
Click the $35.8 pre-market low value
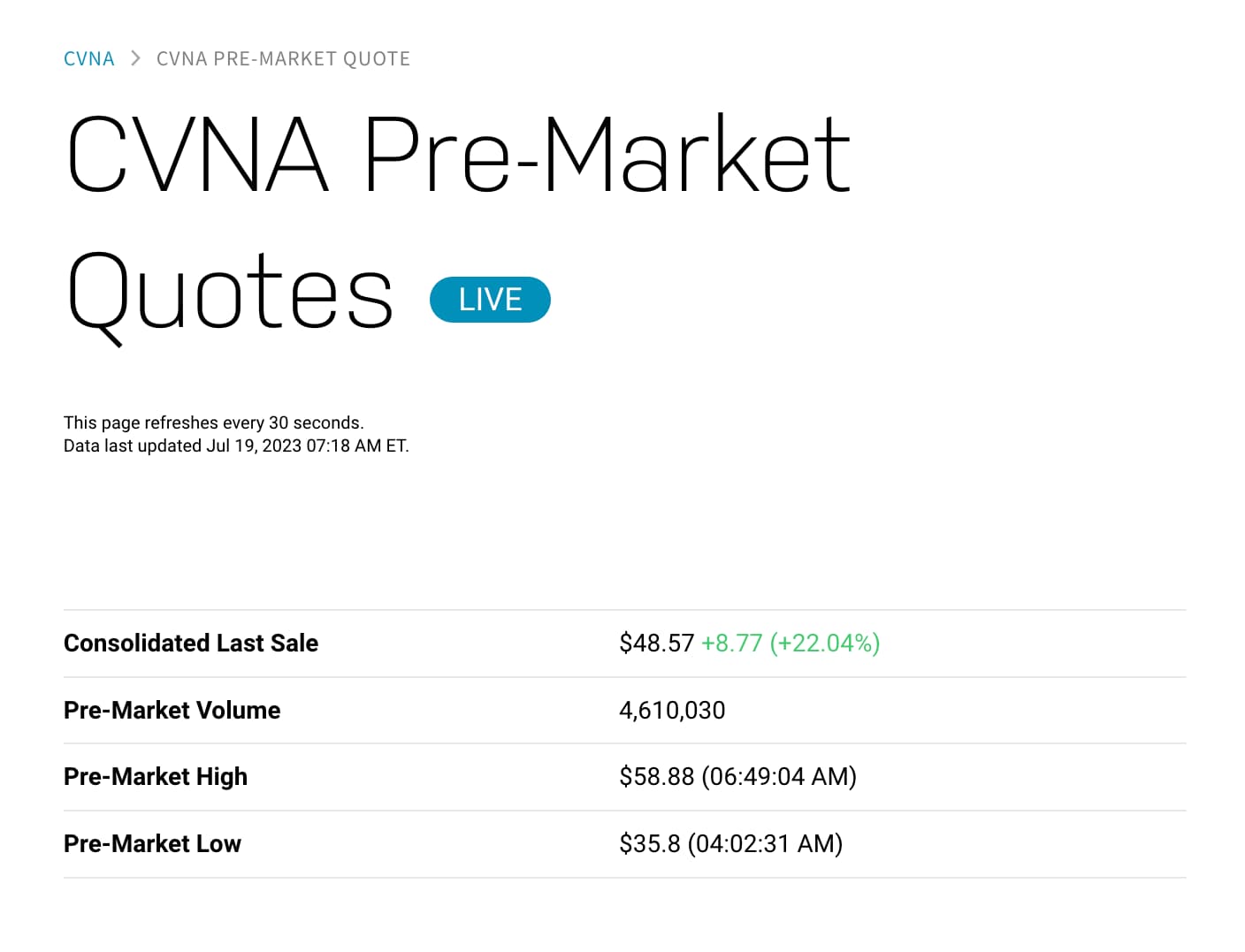[650, 843]
